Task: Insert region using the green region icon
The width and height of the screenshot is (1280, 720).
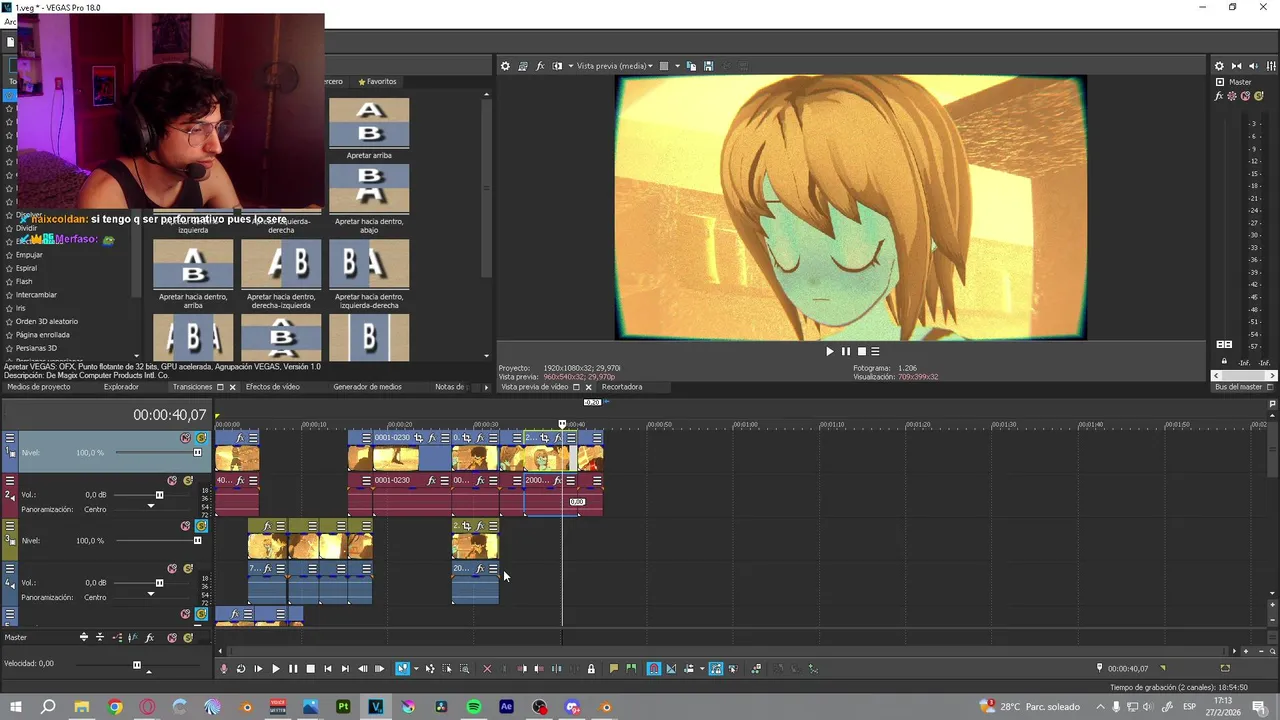Action: tap(631, 669)
